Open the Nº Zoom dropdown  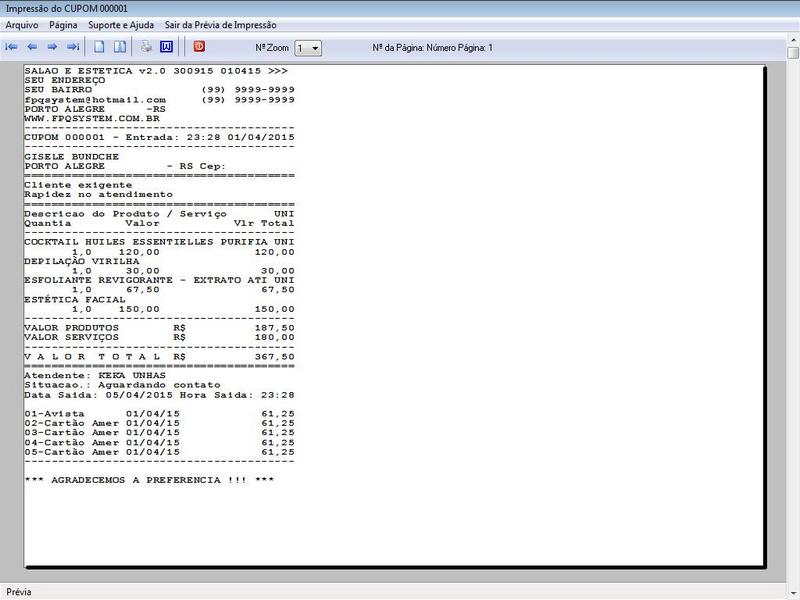click(x=309, y=48)
